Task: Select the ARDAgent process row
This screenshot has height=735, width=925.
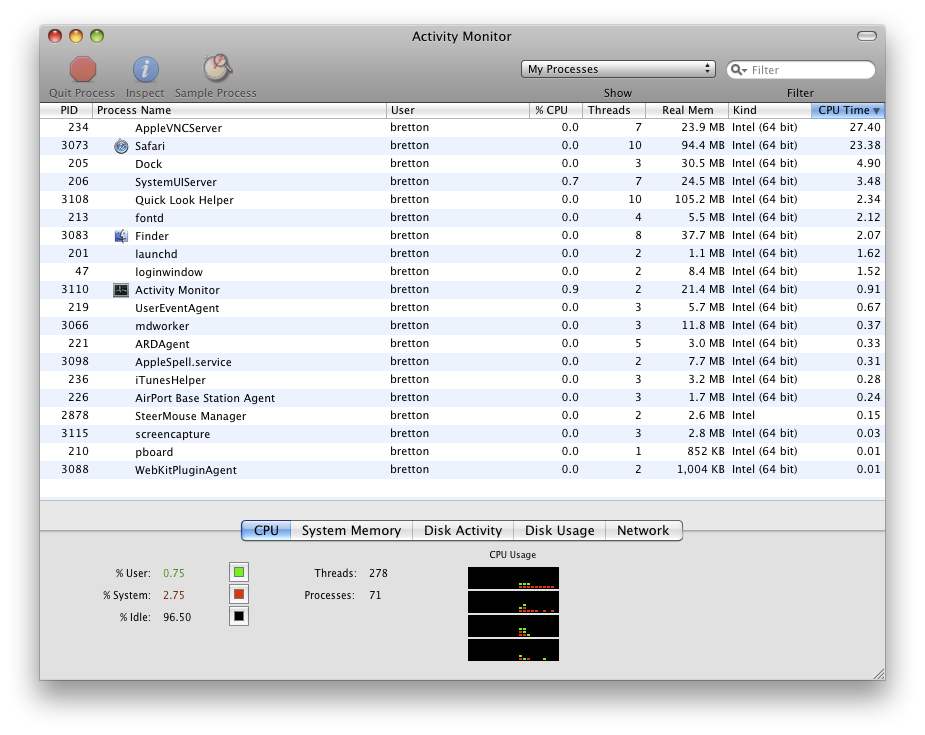Action: click(462, 344)
